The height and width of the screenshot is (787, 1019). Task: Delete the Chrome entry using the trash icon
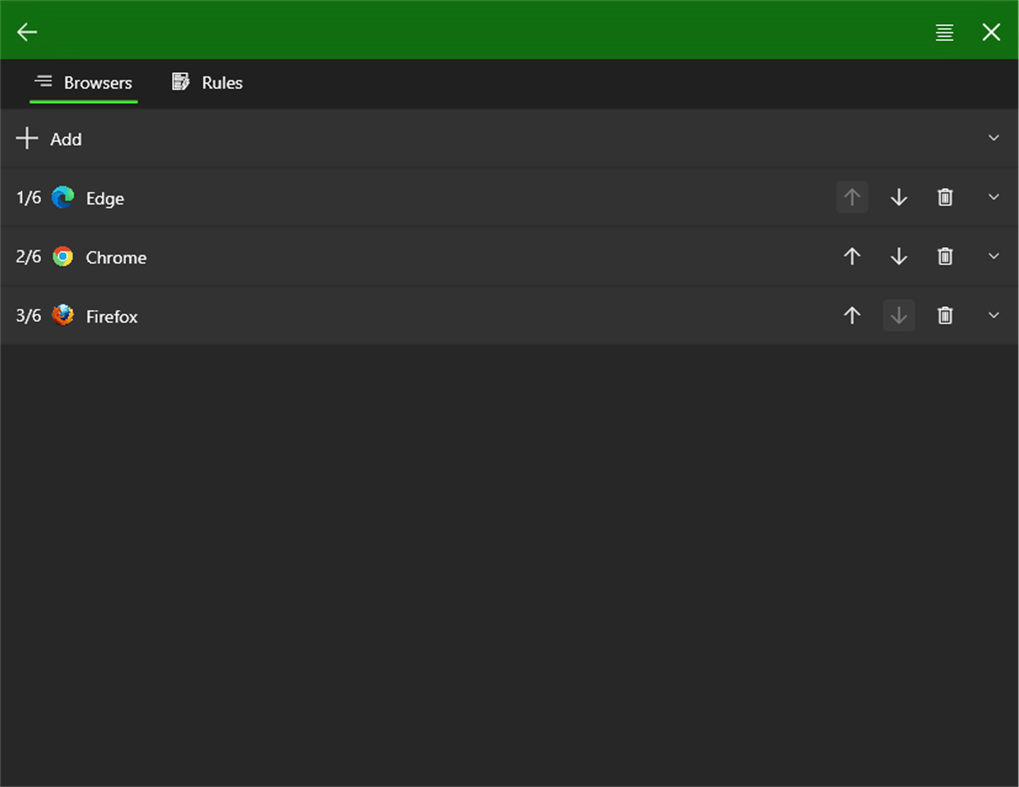[x=944, y=256]
